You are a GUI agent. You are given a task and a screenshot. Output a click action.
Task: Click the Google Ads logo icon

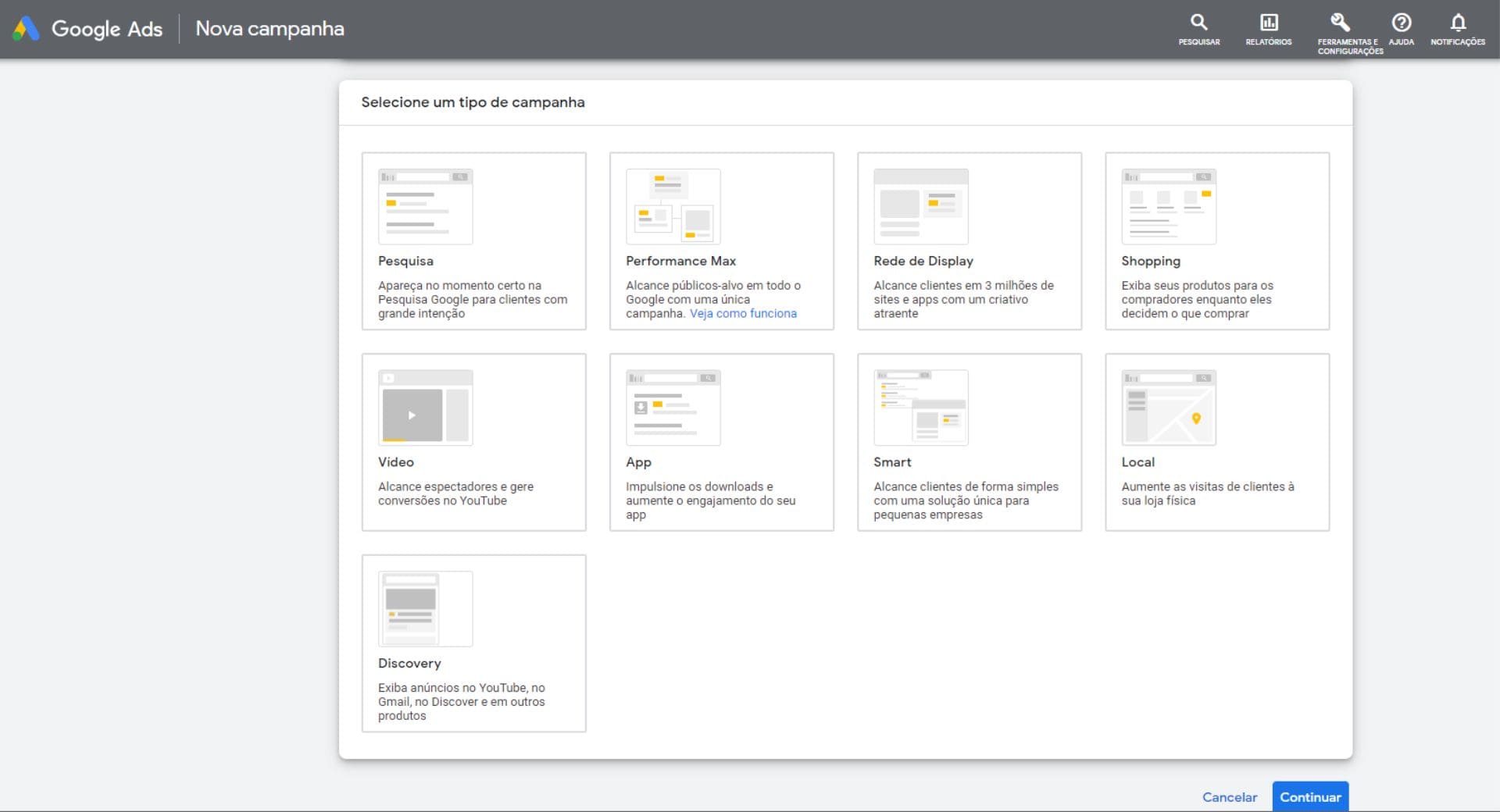[26, 29]
